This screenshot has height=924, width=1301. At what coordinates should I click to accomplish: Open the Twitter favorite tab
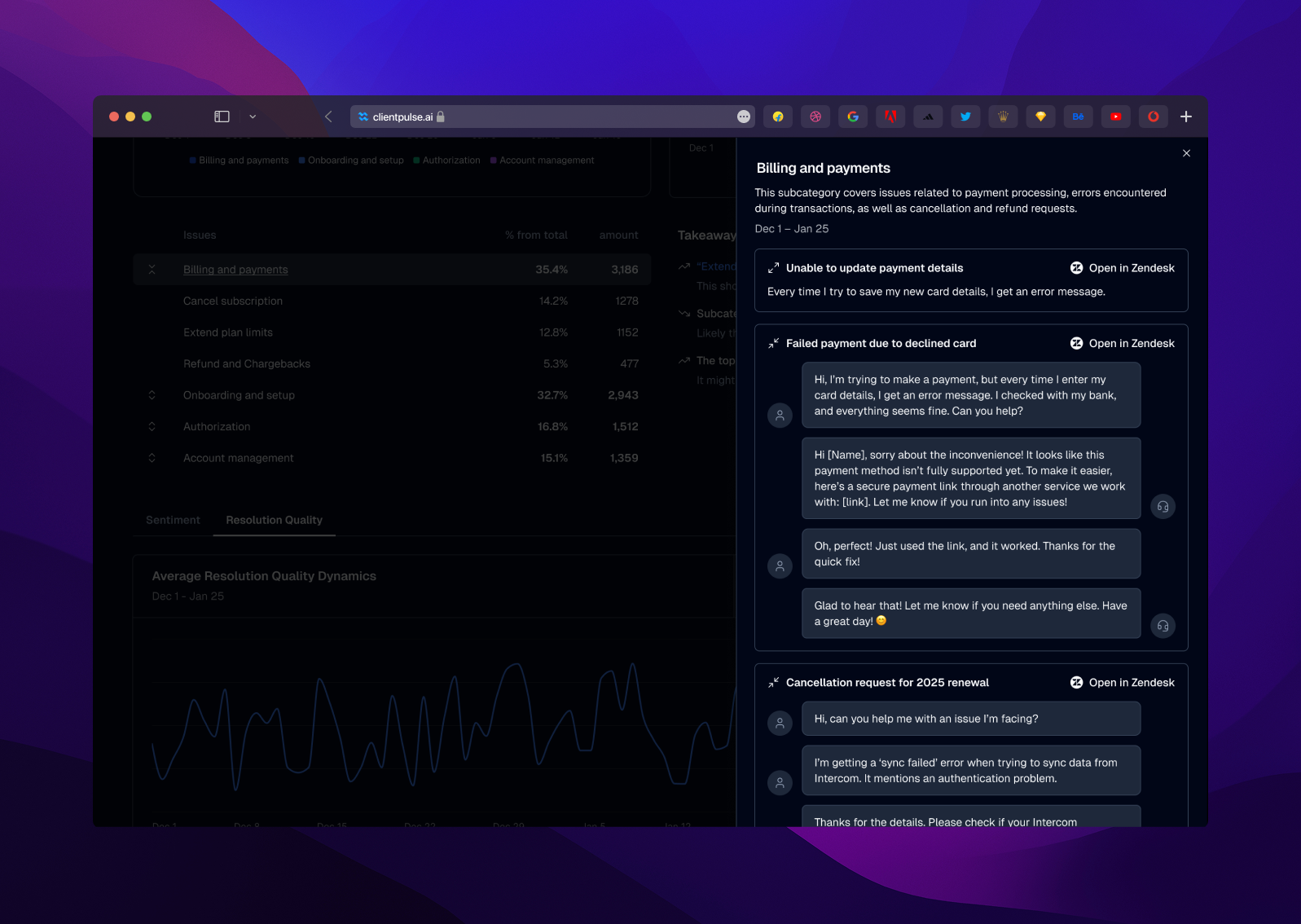click(965, 117)
